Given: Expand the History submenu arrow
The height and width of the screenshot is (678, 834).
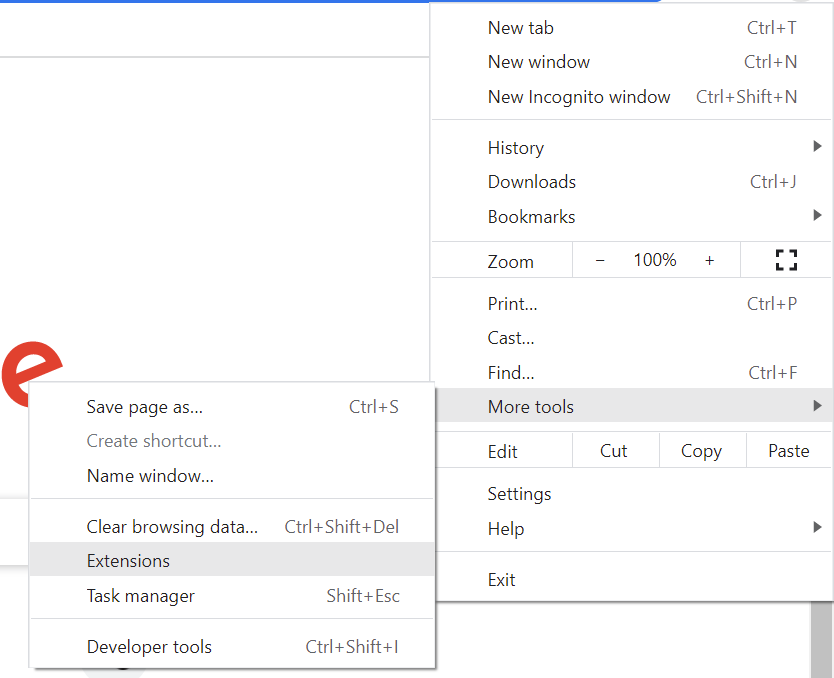Looking at the screenshot, I should 817,148.
